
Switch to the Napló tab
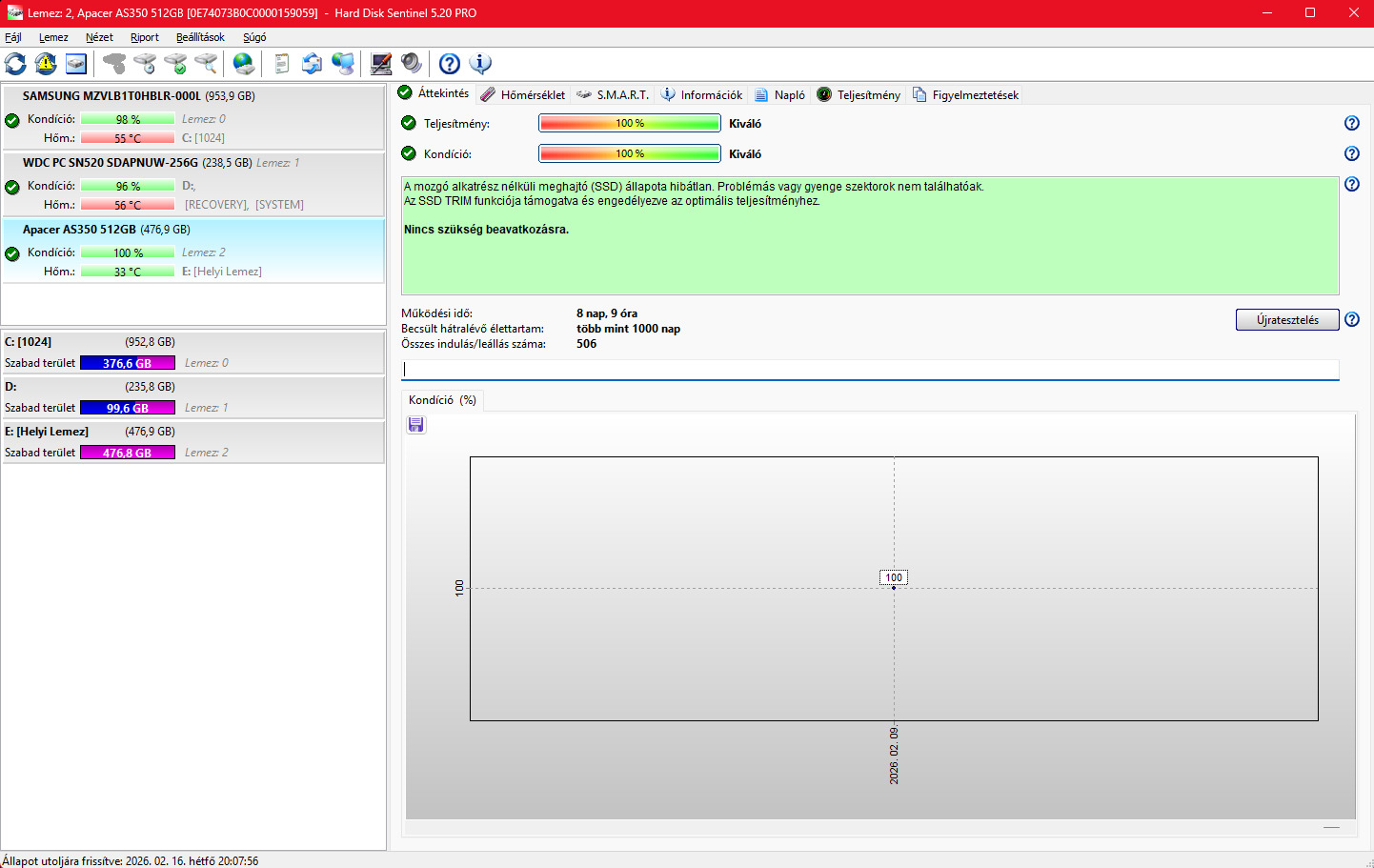pos(780,94)
